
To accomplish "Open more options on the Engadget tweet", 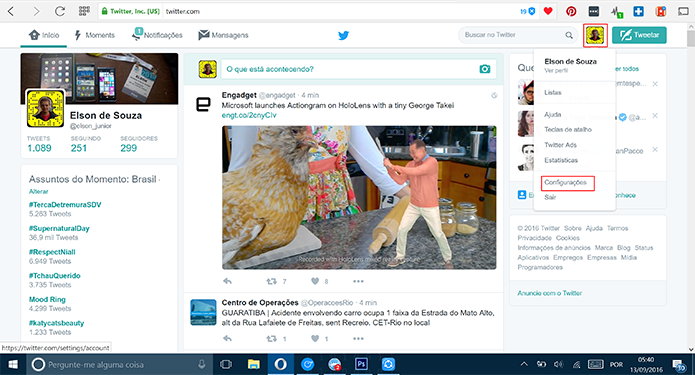I will point(358,281).
